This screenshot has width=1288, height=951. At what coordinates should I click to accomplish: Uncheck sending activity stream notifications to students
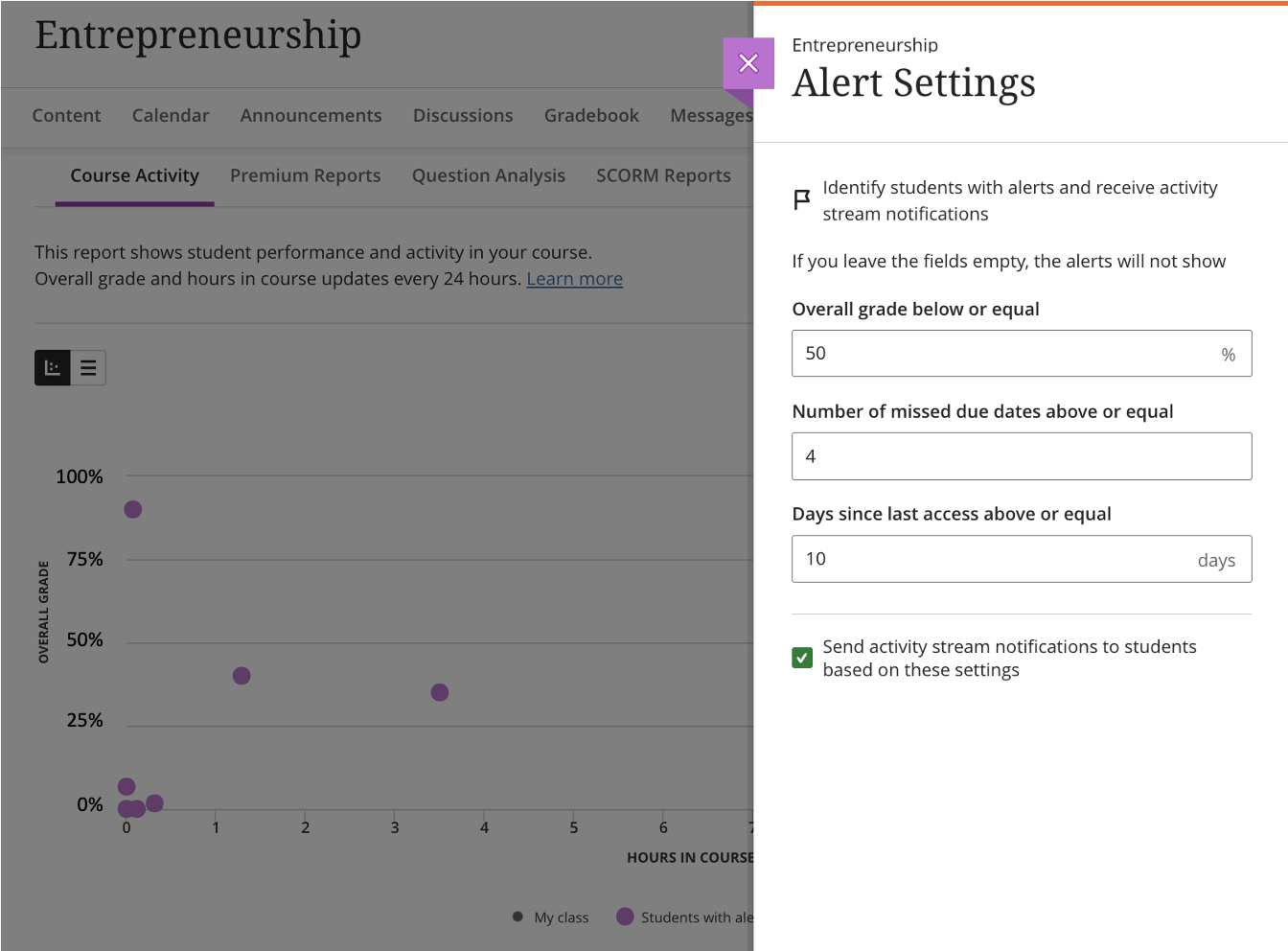coord(802,658)
